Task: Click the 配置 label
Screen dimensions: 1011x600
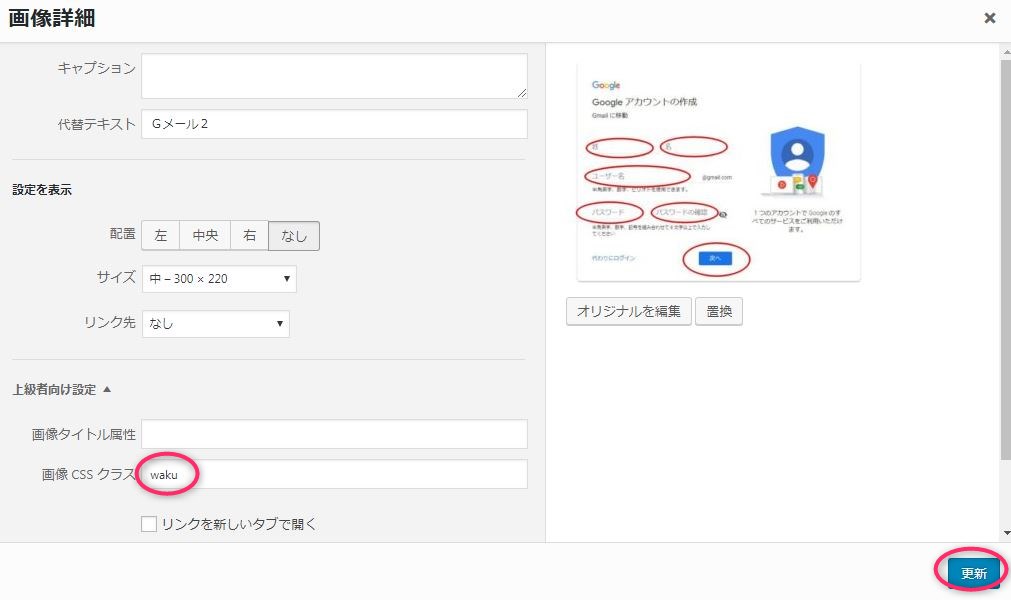Action: tap(123, 234)
